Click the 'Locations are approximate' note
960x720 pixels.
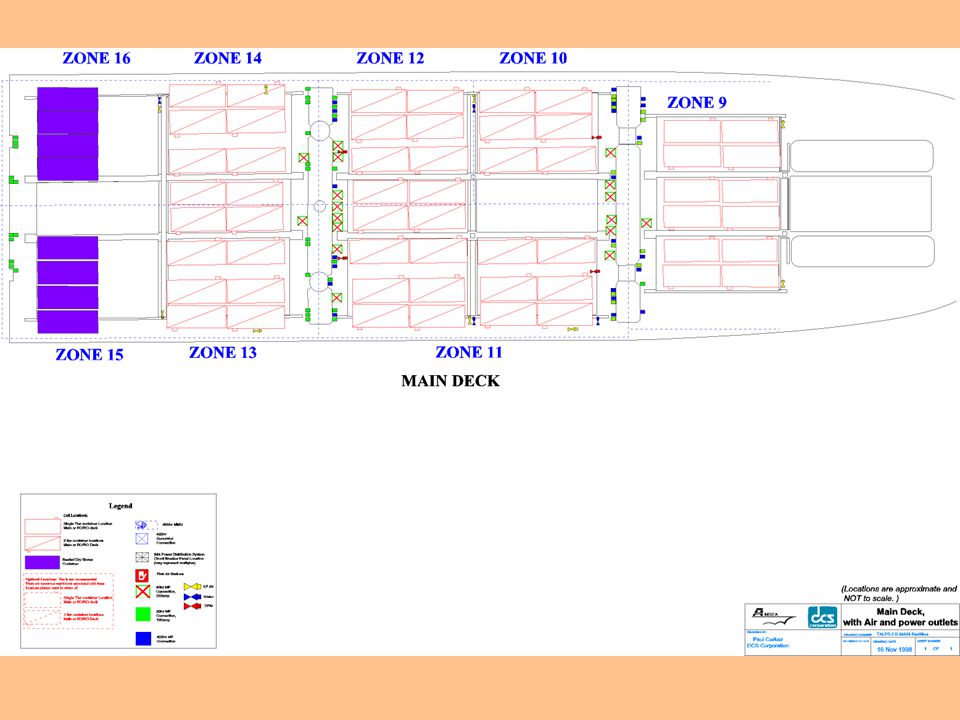(x=899, y=593)
